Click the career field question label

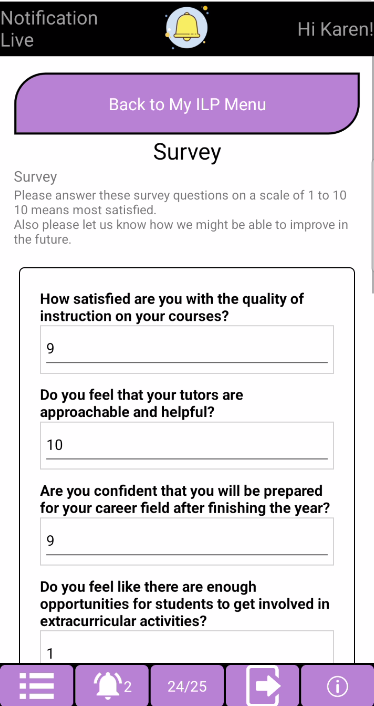185,499
